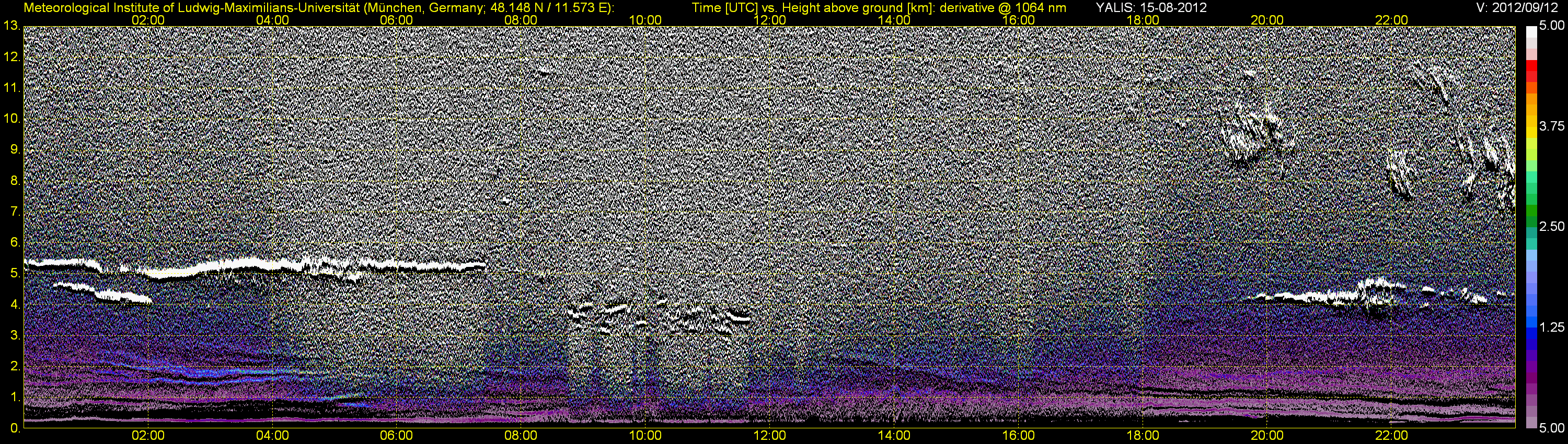This screenshot has height=444, width=1568.
Task: Click the 20:00 label on the top time axis
Action: point(1267,20)
